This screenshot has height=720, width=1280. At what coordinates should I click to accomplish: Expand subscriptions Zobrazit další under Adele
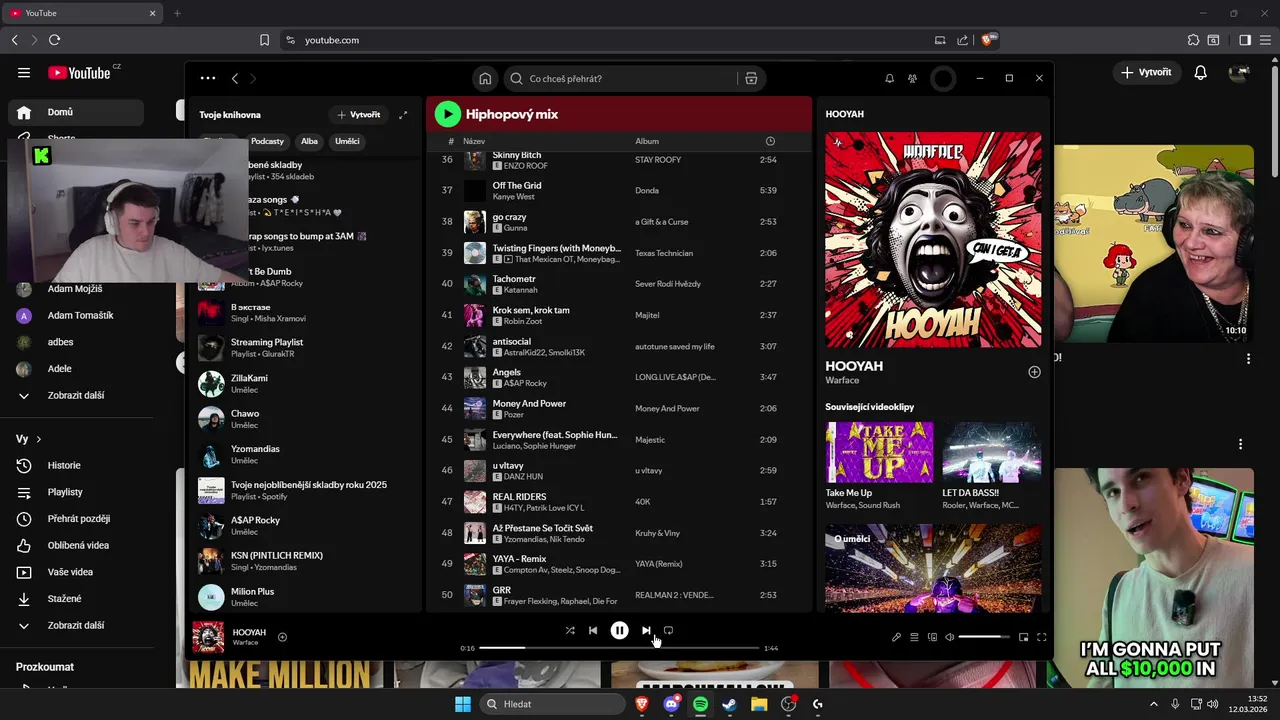coord(76,395)
